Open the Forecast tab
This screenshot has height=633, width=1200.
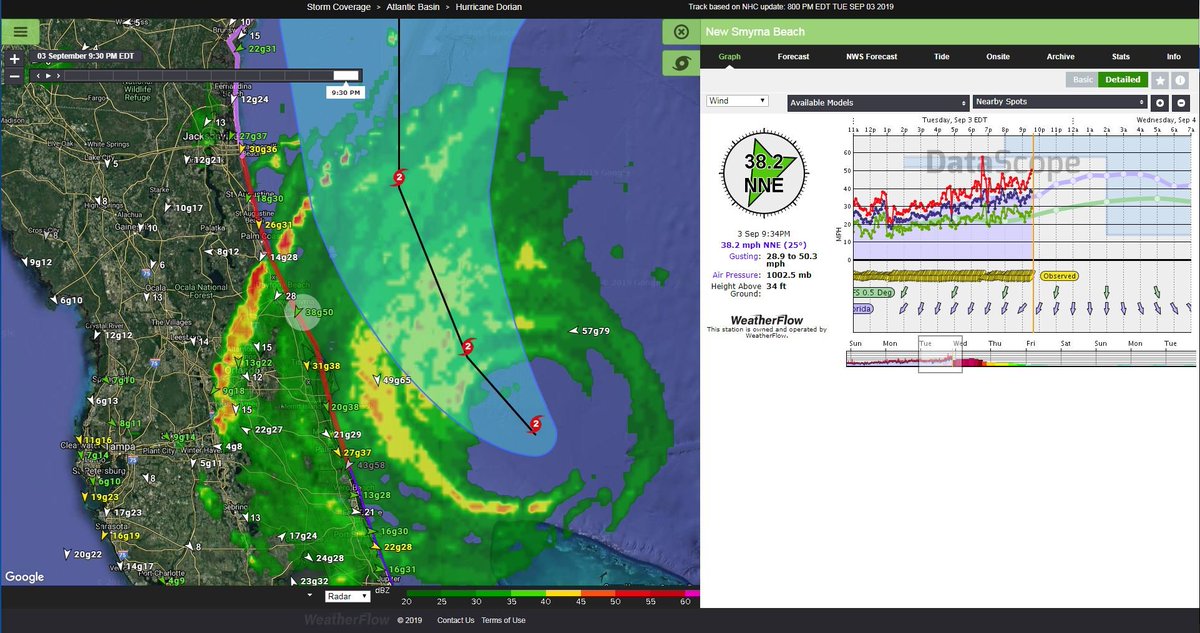click(794, 57)
